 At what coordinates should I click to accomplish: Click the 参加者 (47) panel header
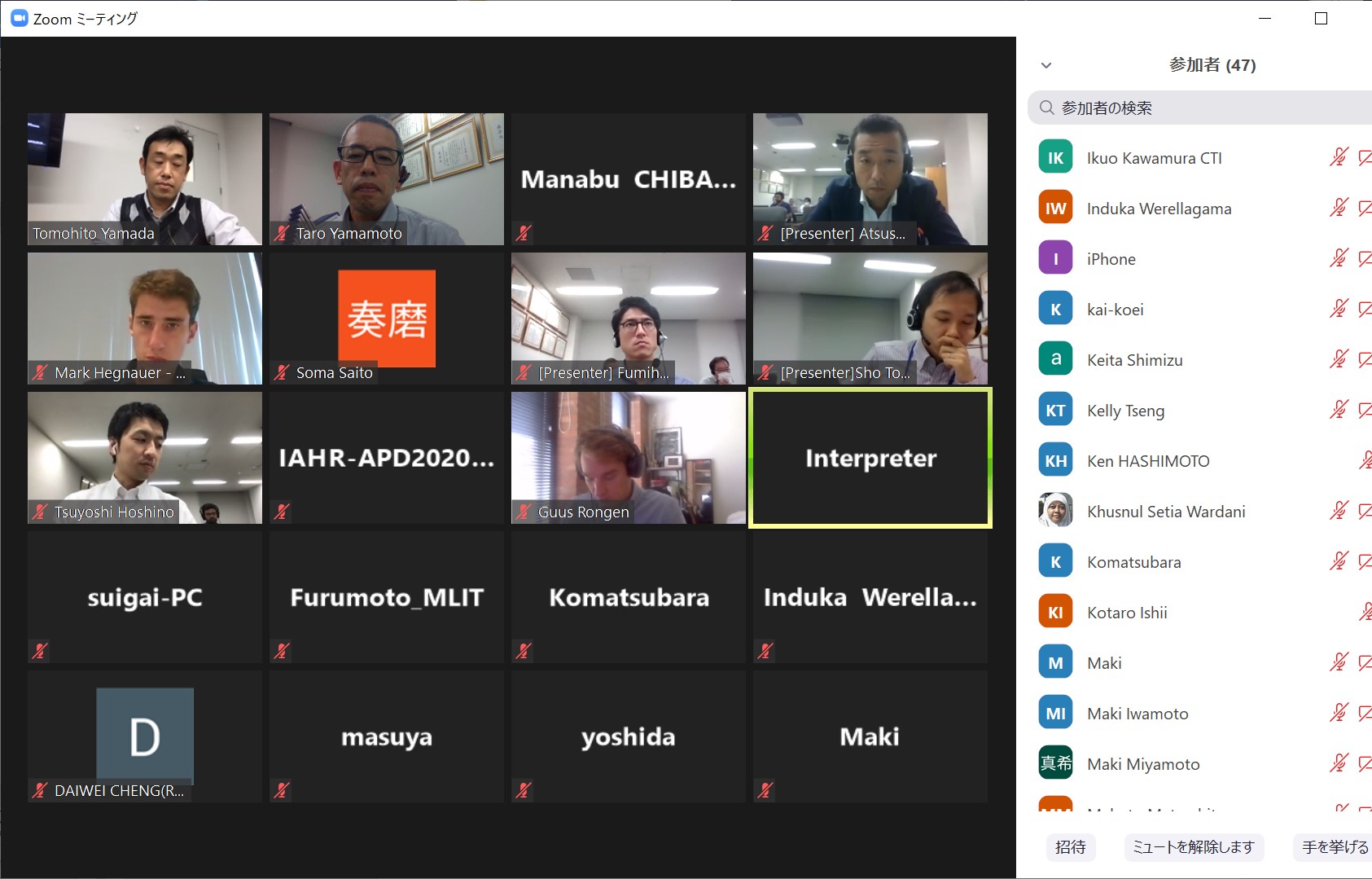[x=1212, y=64]
